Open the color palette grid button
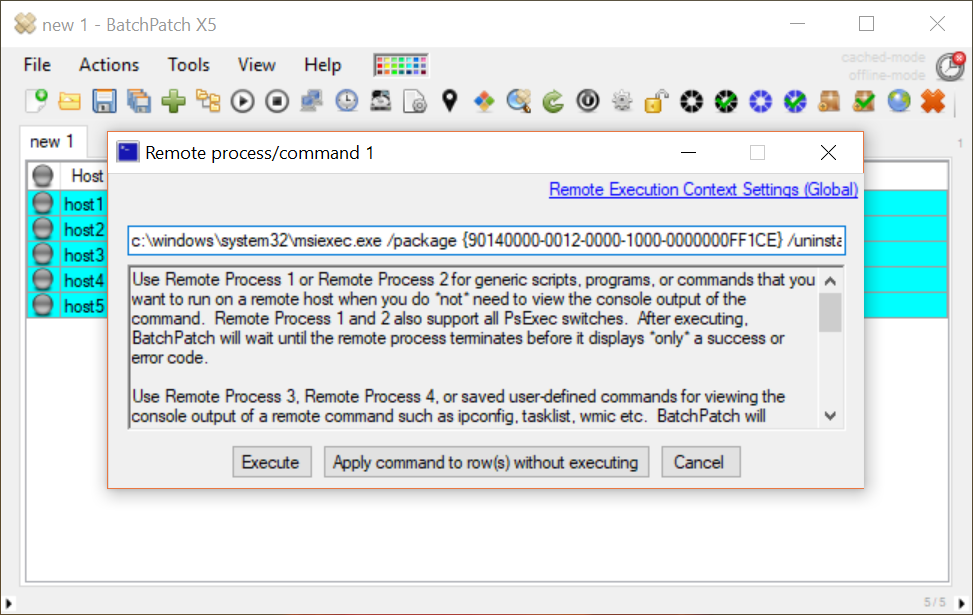Image resolution: width=973 pixels, height=615 pixels. click(401, 65)
